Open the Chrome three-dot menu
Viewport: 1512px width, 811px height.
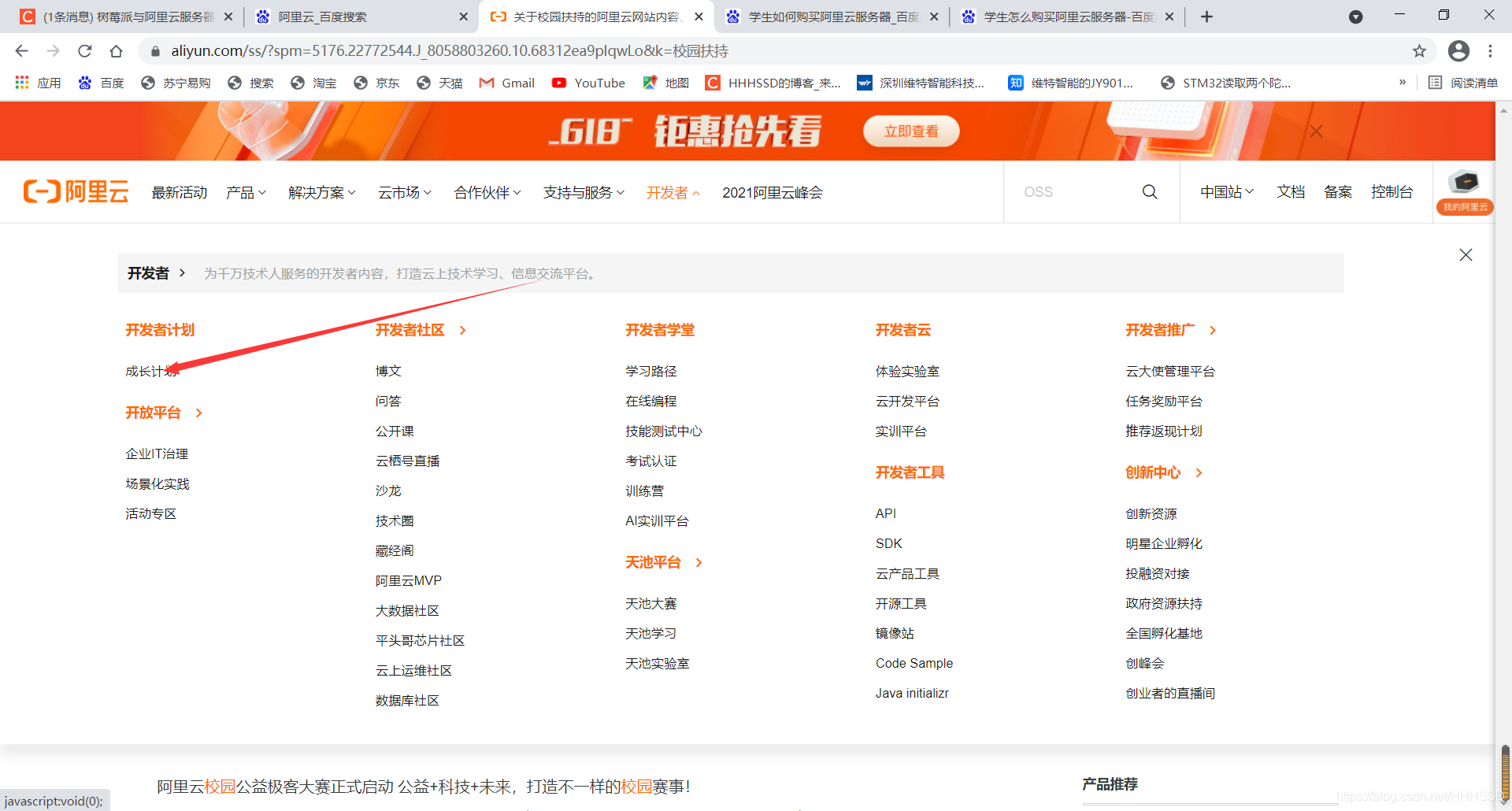coord(1490,51)
